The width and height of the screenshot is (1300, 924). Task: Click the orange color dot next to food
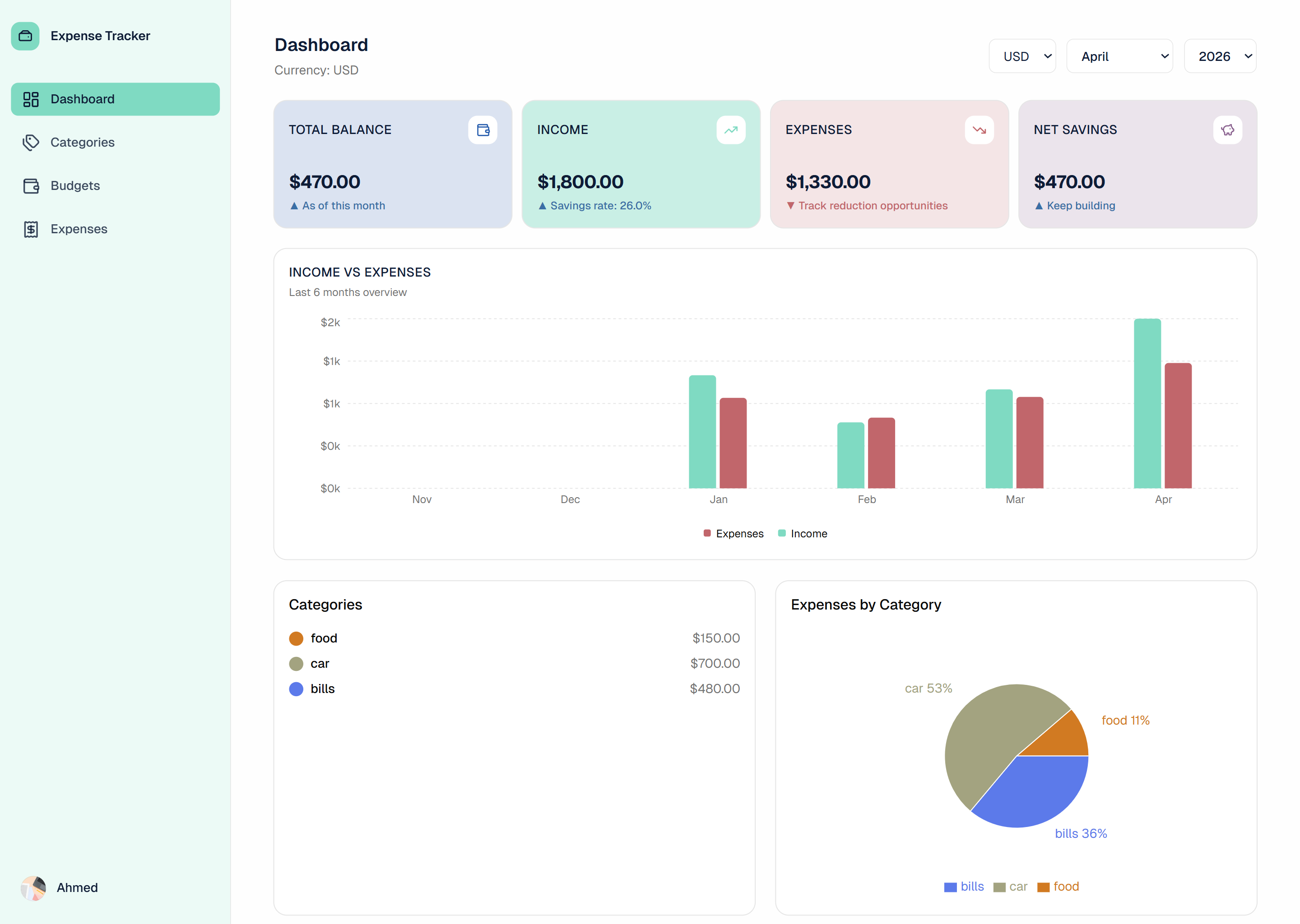[296, 638]
